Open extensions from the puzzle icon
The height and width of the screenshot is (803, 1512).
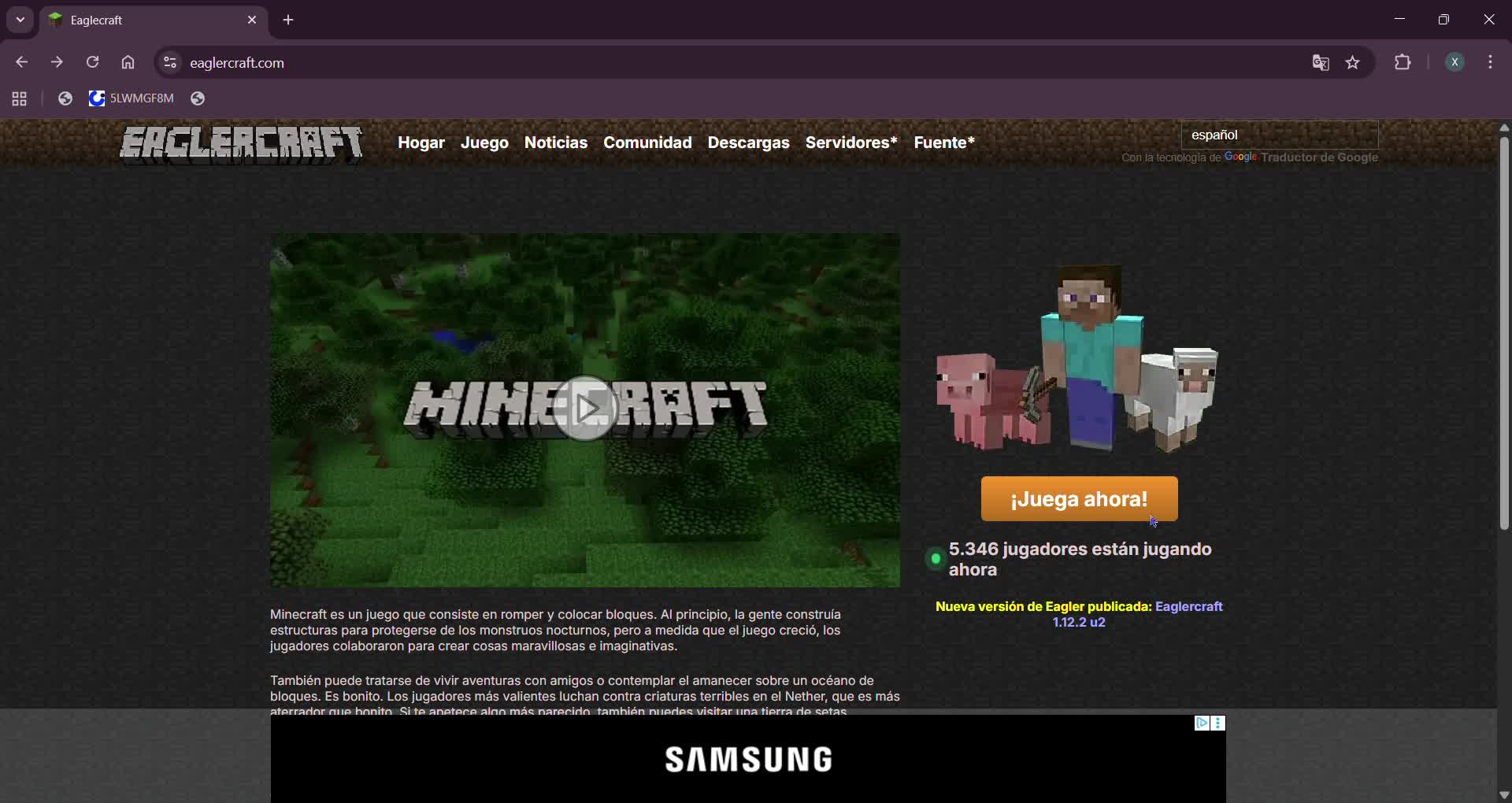(x=1403, y=62)
